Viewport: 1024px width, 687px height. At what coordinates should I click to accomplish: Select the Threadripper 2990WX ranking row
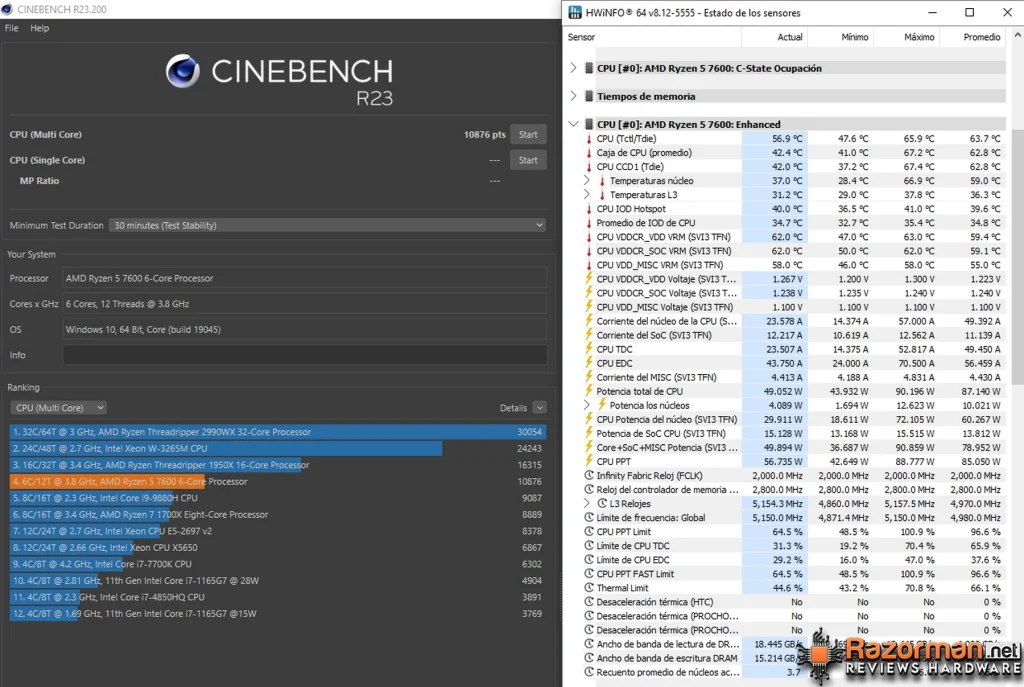(x=278, y=432)
